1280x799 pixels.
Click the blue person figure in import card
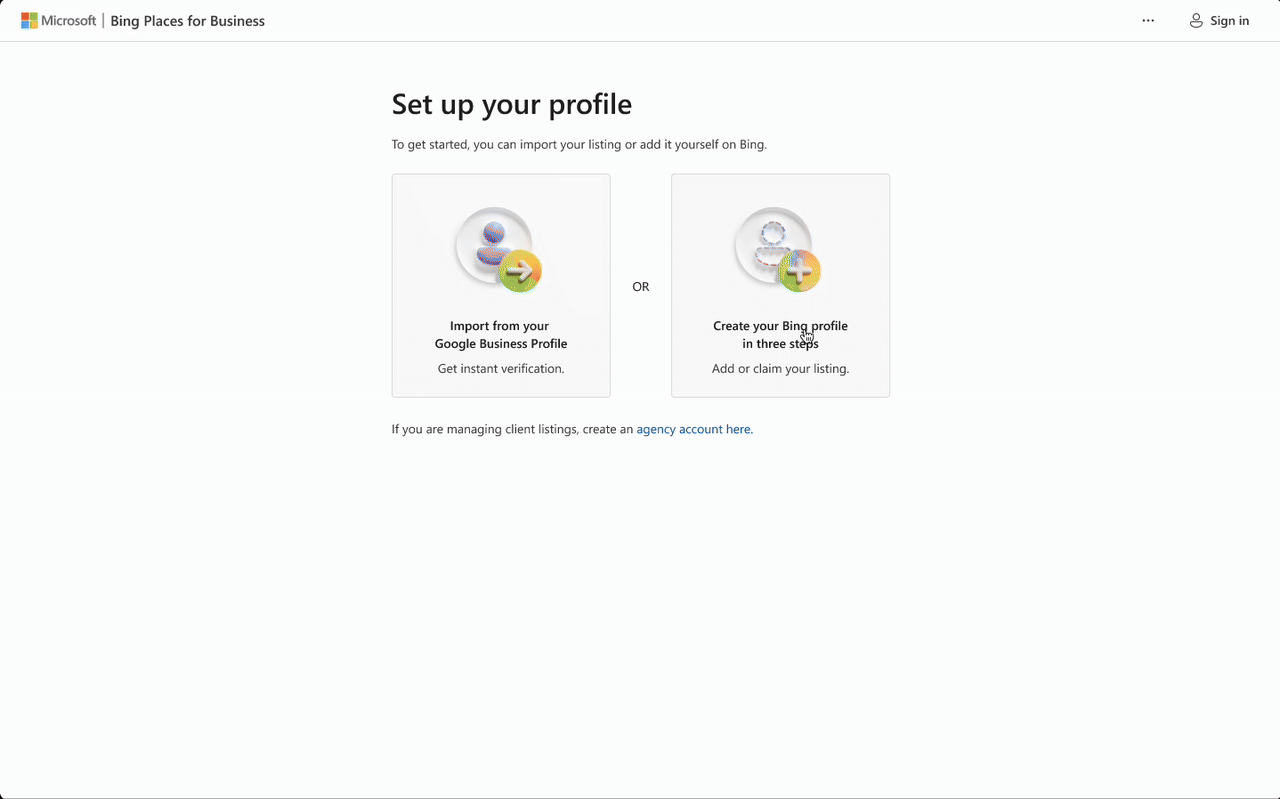click(491, 241)
